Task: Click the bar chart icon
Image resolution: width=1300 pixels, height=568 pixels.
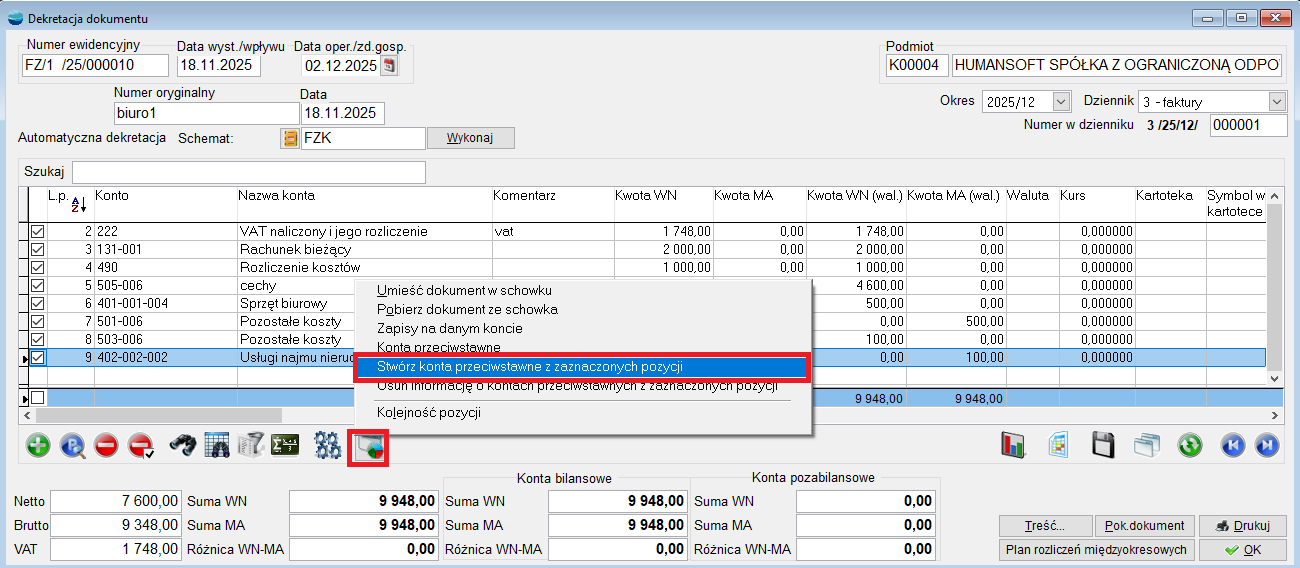Action: [1014, 446]
